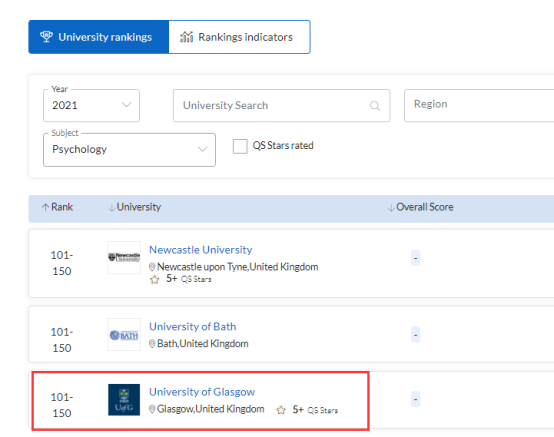Focus the University Search field

281,105
